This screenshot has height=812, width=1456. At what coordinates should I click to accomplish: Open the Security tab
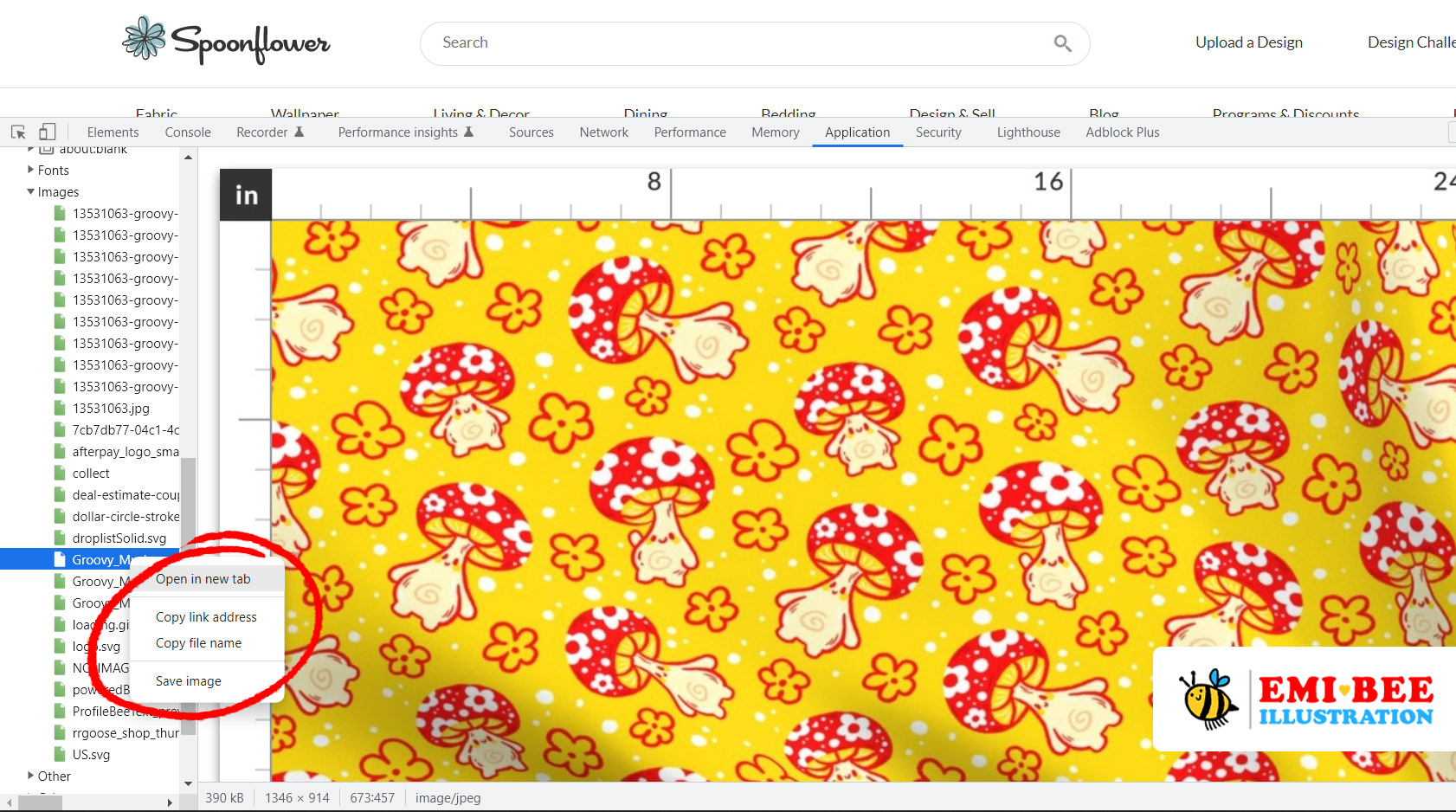pos(938,132)
